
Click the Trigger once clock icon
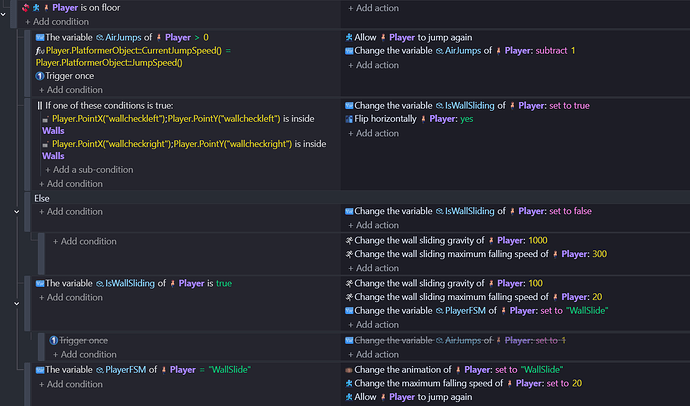[40, 76]
